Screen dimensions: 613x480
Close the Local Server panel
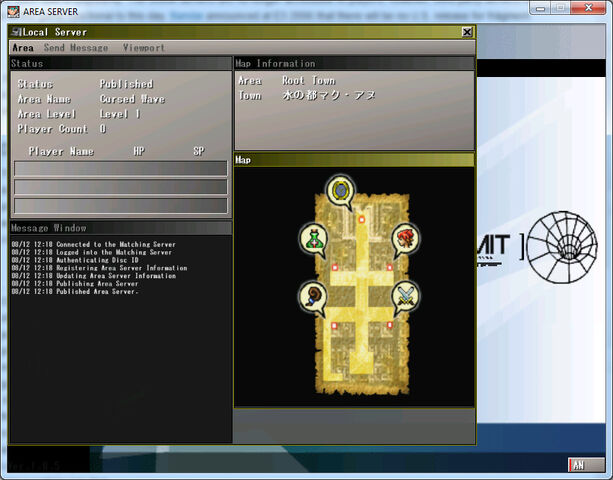pos(467,32)
